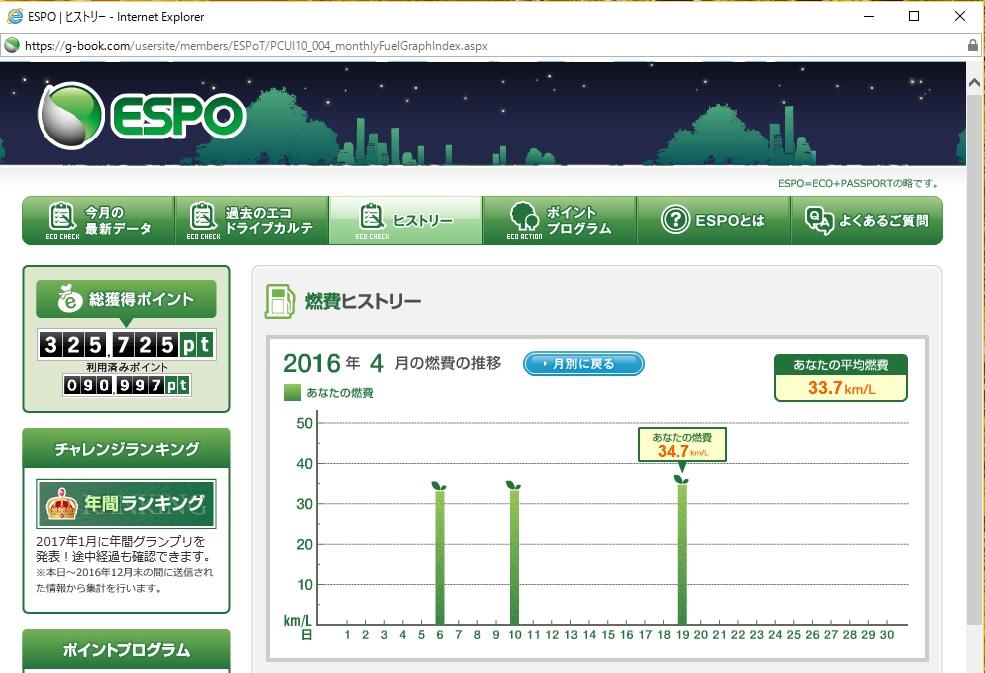Click the 利用済みポイント label

coord(126,367)
